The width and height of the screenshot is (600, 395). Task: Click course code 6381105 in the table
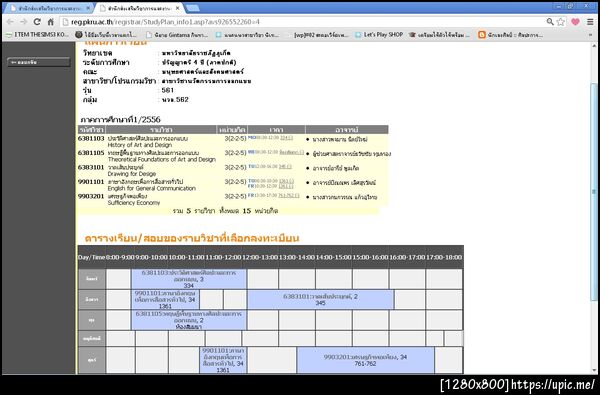pyautogui.click(x=91, y=153)
